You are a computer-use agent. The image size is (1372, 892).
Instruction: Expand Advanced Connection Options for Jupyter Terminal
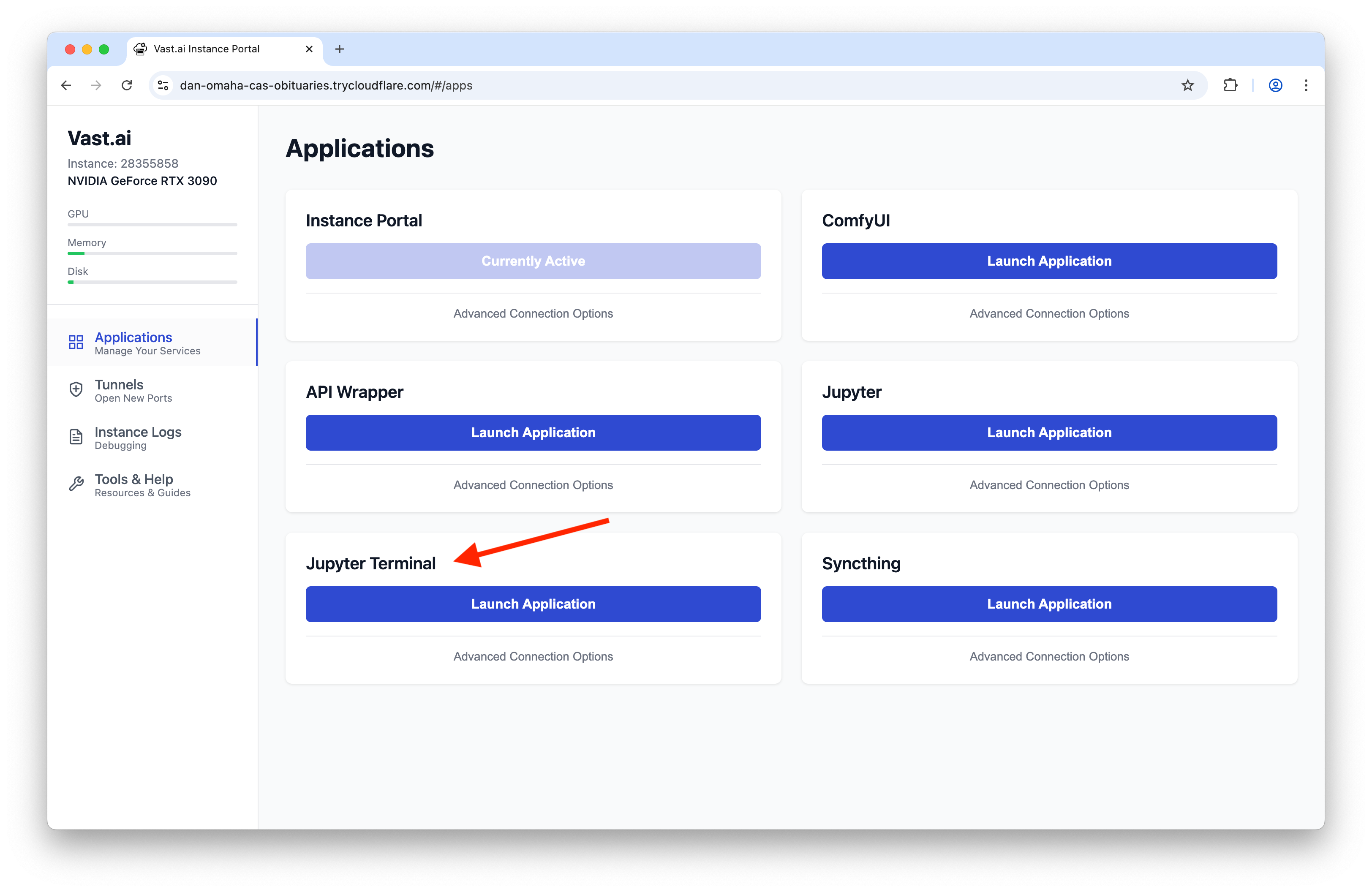tap(533, 656)
